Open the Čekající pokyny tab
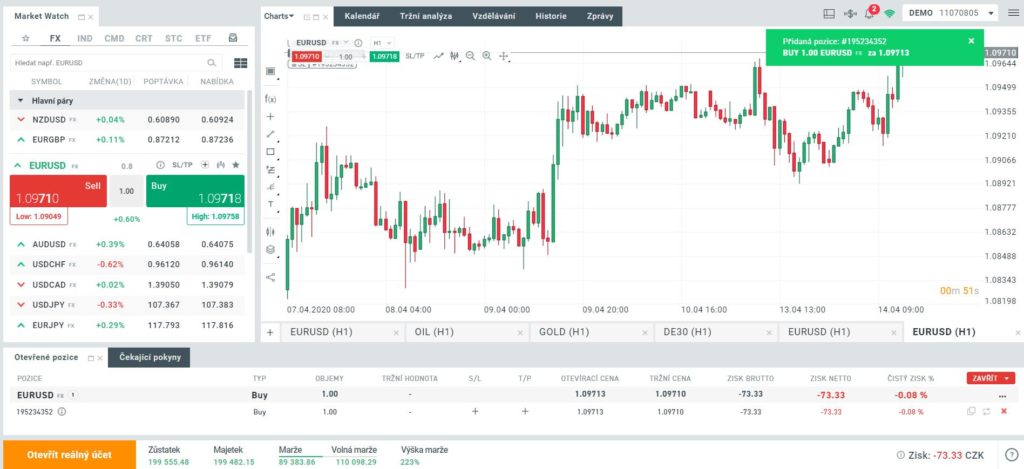 coord(149,357)
